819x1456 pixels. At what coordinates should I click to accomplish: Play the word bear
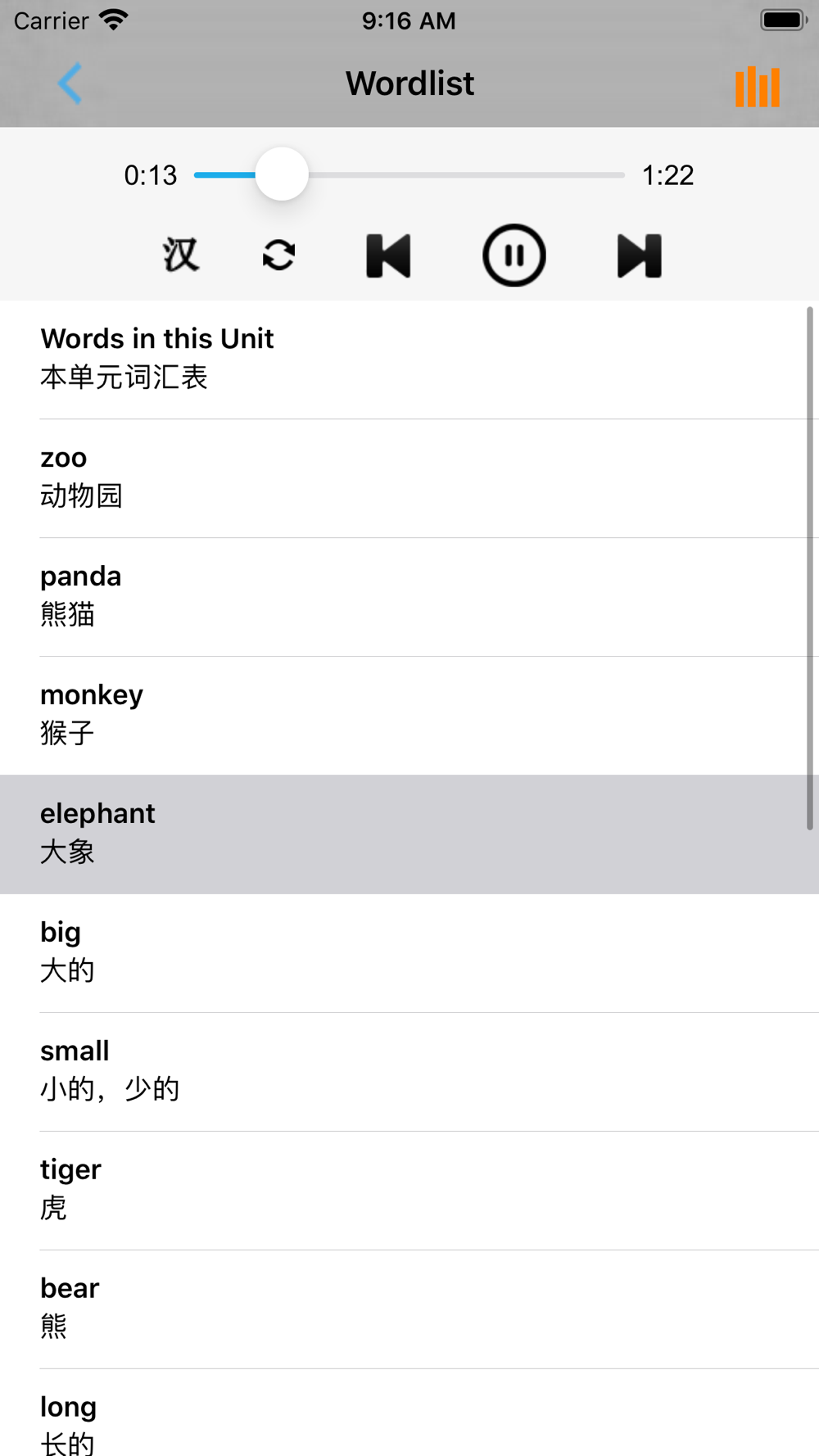(x=409, y=1309)
